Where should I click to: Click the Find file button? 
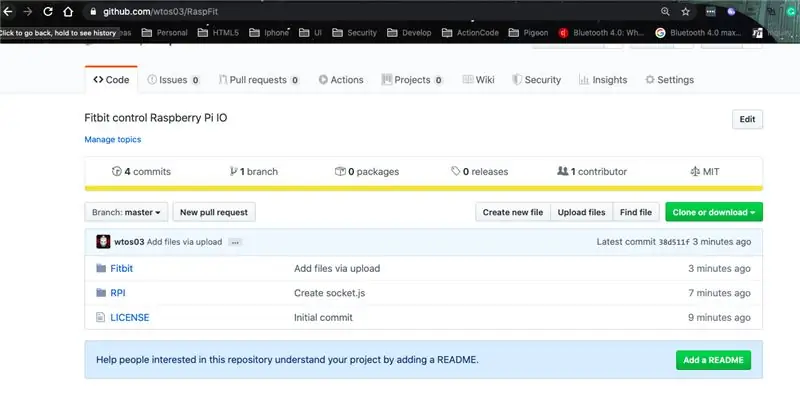point(636,212)
